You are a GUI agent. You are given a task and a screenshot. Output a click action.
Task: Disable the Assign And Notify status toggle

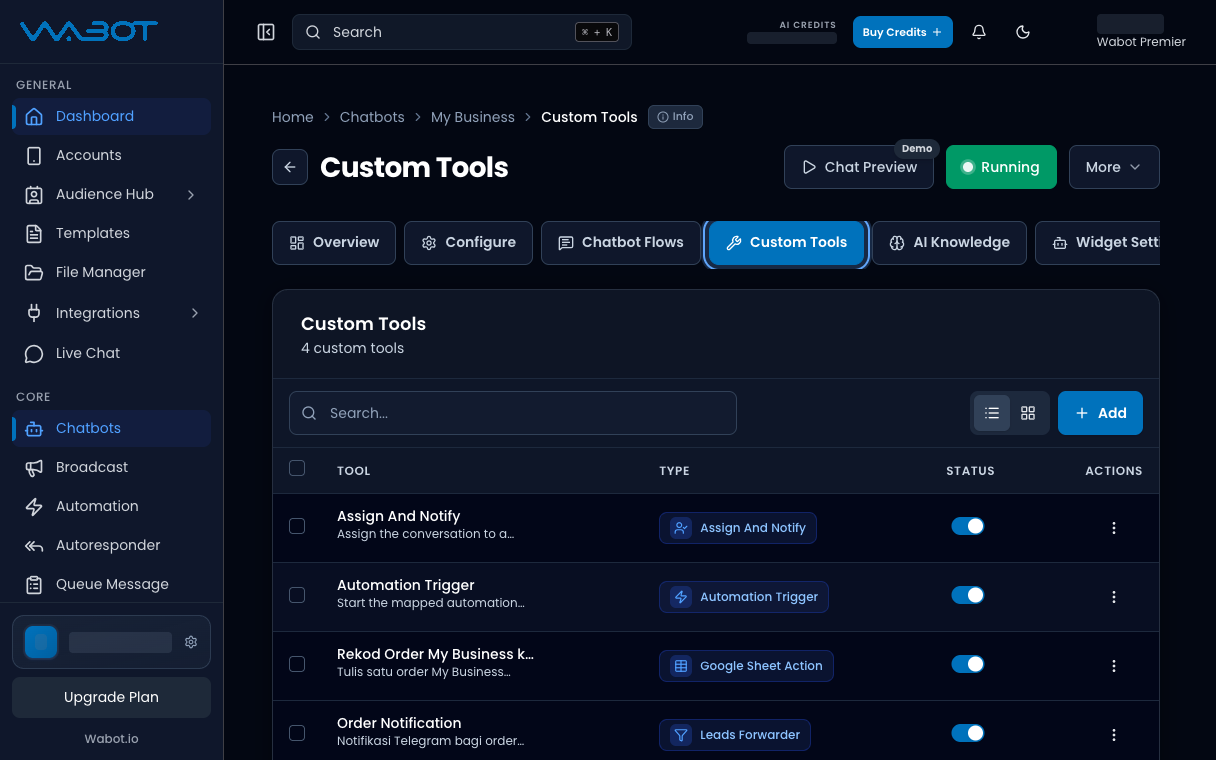coord(968,526)
